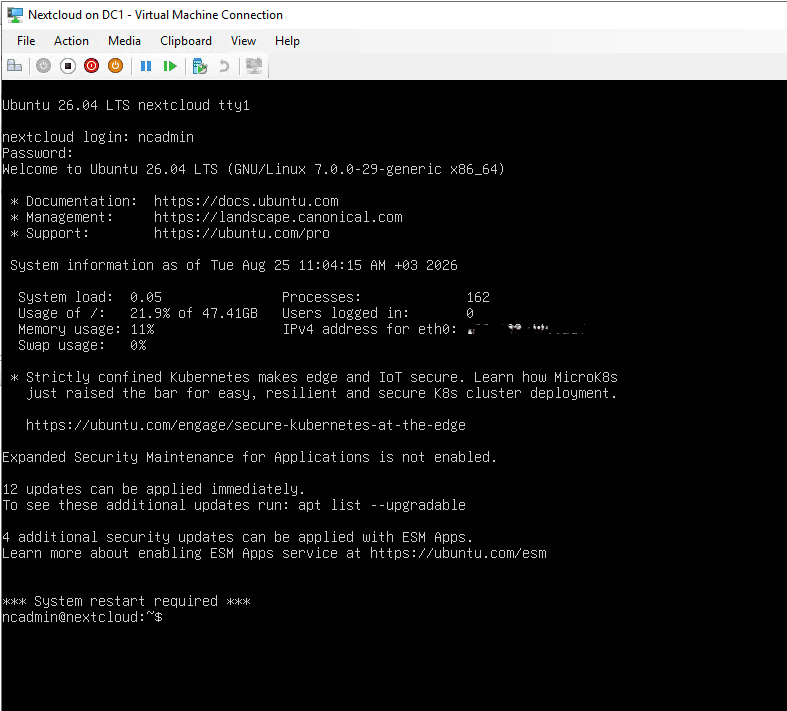Click the 'Users logged in: 0' entry

378,313
